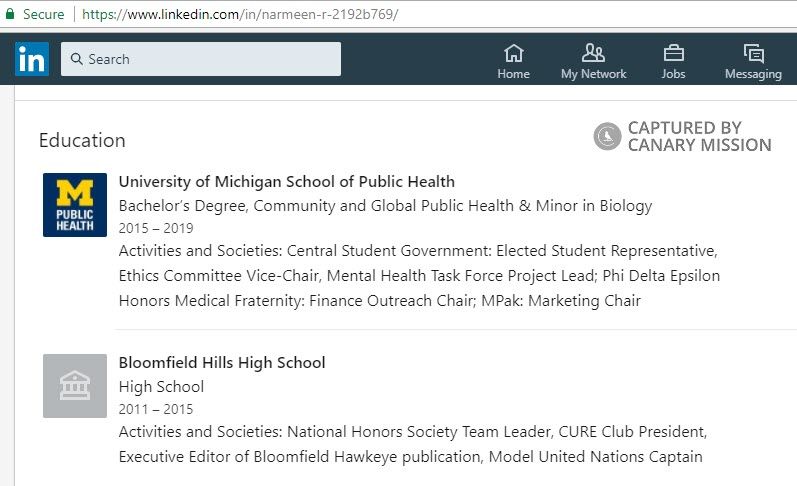Click the Canary Mission watermark logo
This screenshot has height=486, width=797.
pos(607,137)
